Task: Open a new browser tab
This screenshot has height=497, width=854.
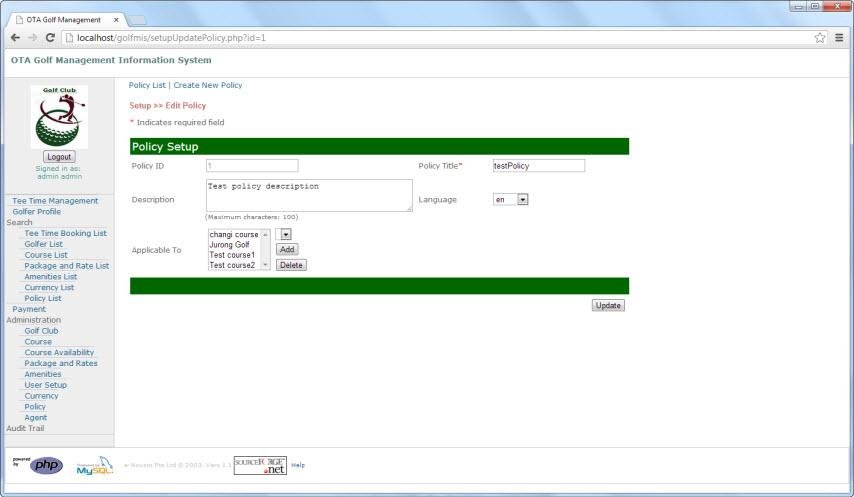Action: tap(138, 20)
